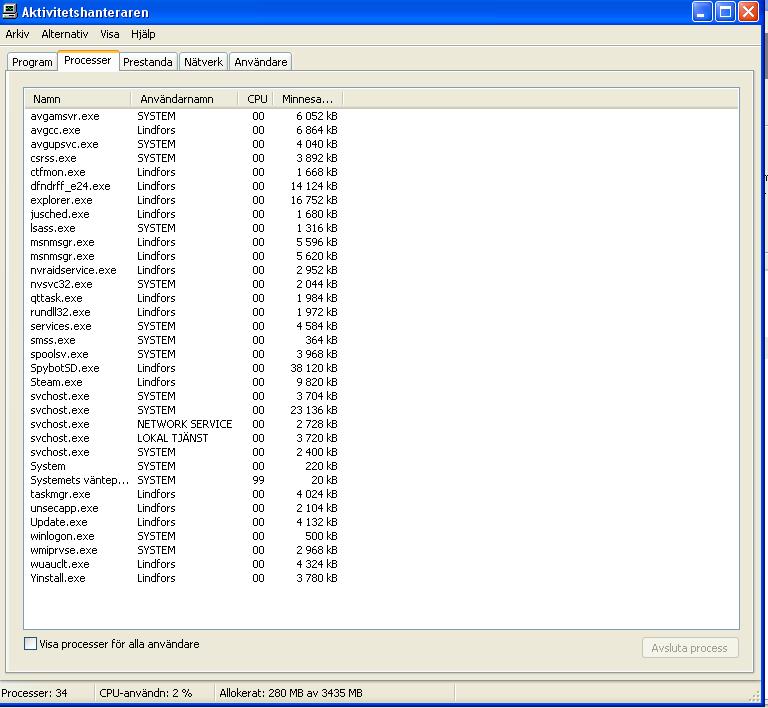Select the nvraidservice.exe process

(x=184, y=270)
